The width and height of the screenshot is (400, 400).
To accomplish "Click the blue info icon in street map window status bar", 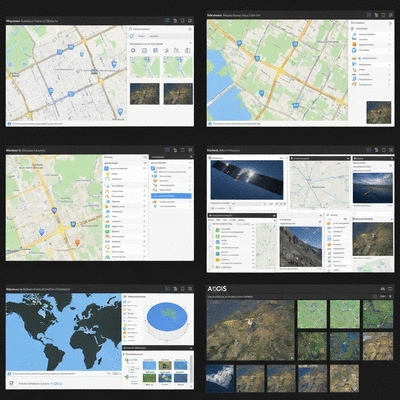I will (10, 124).
